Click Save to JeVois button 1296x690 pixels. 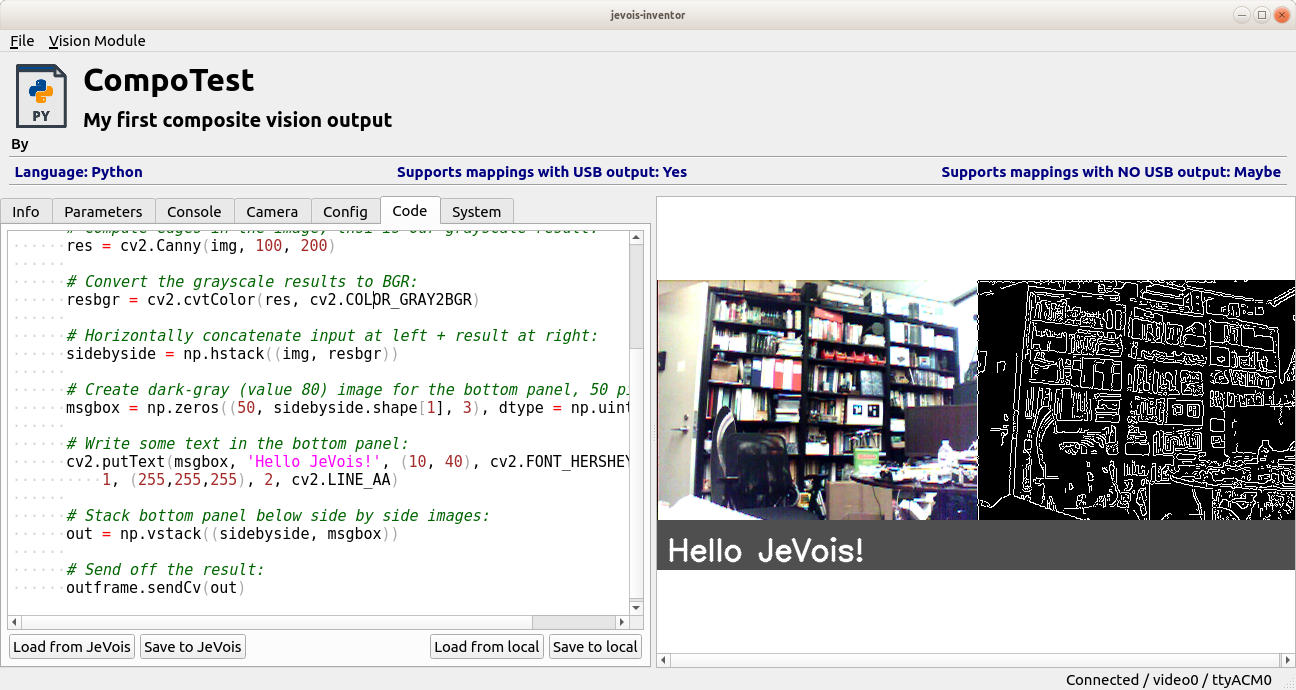coord(193,647)
